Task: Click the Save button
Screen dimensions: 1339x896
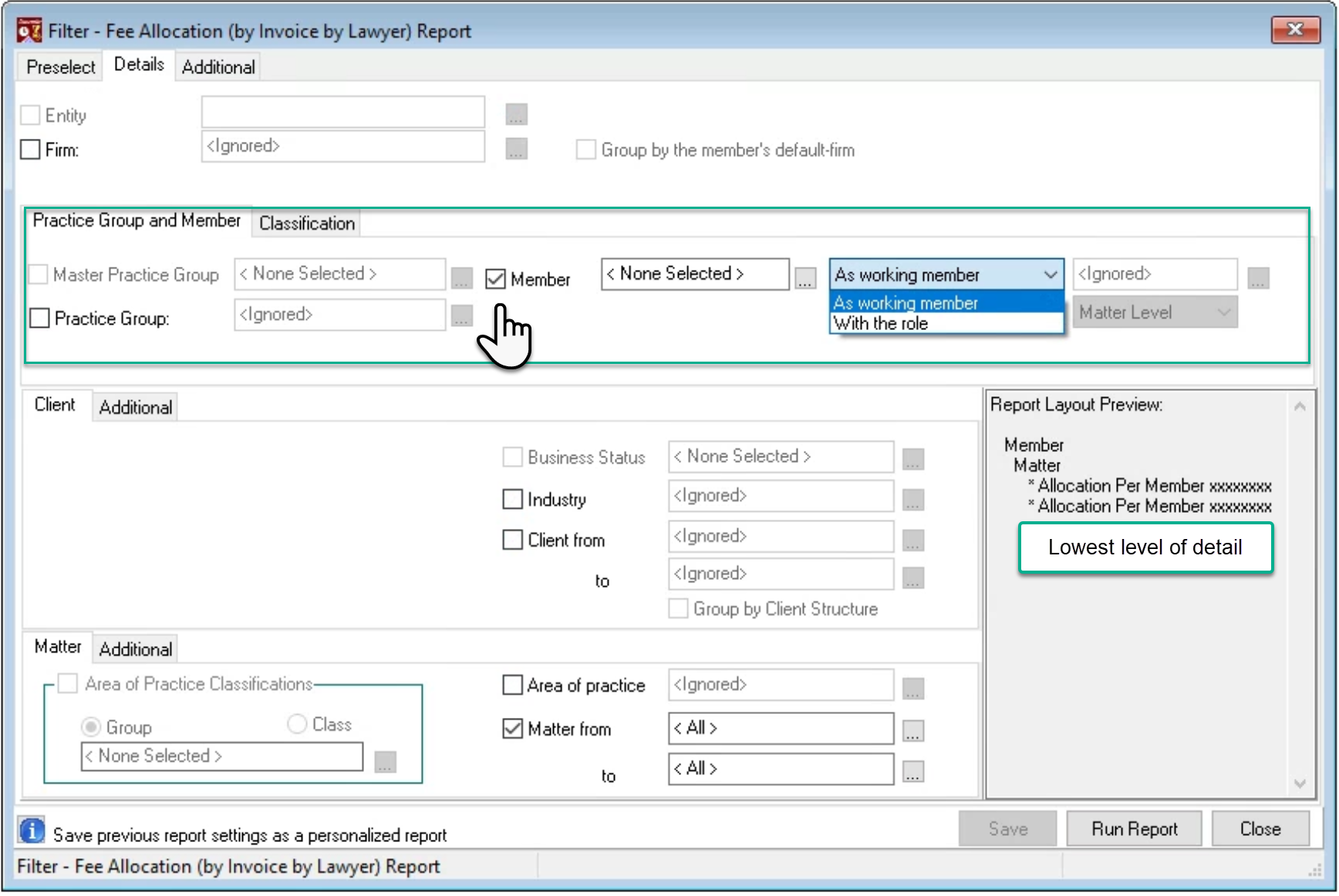Action: point(1007,829)
